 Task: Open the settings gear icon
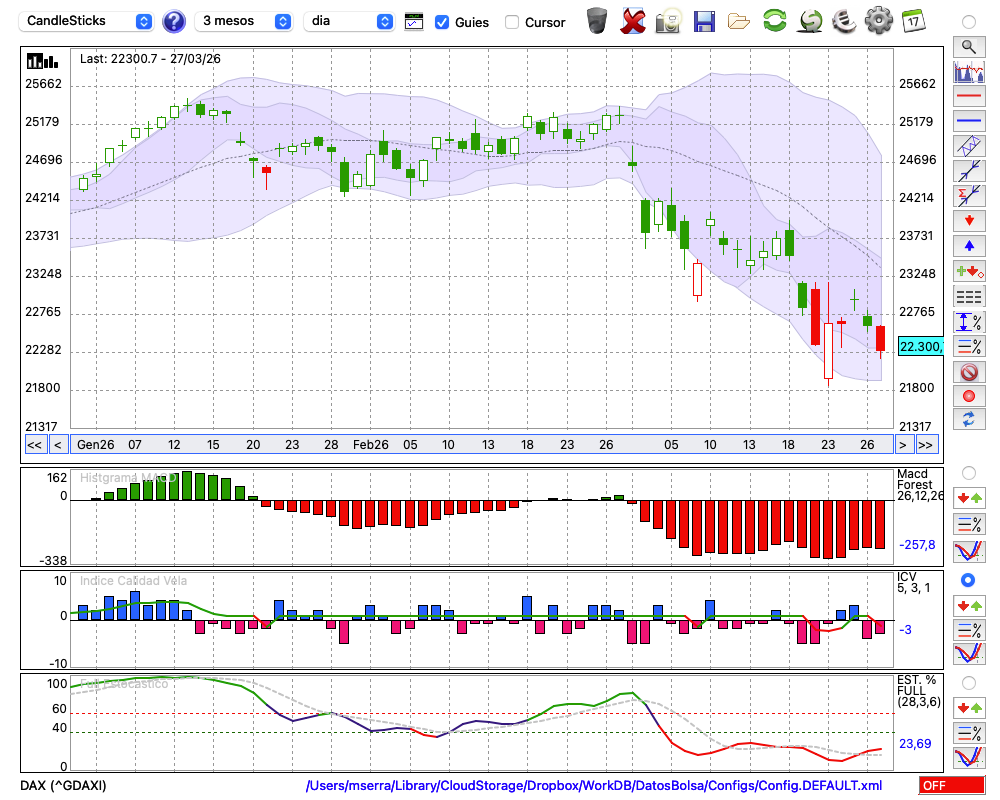click(878, 20)
